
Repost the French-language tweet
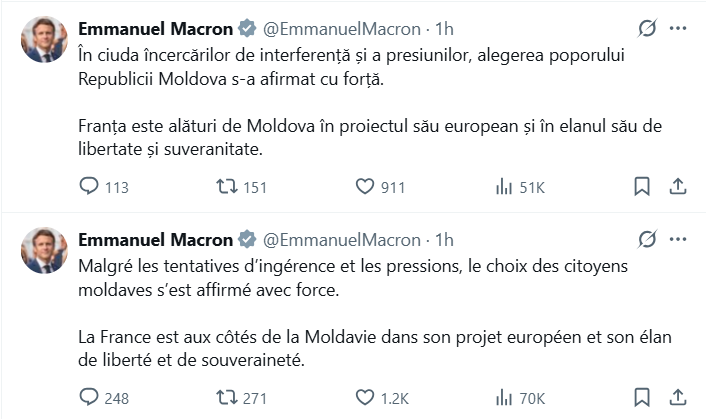tap(228, 398)
